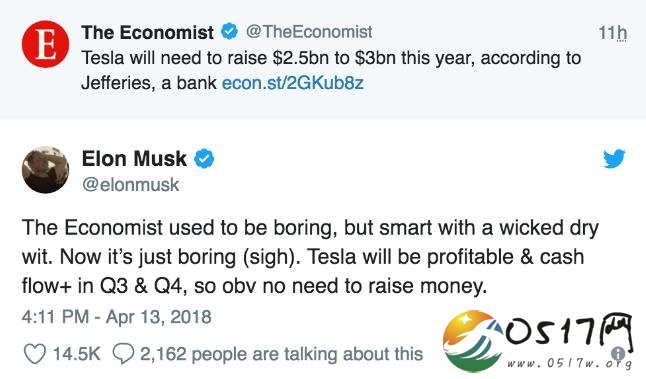This screenshot has width=646, height=379.
Task: Click The Economist verified badge
Action: click(x=229, y=32)
